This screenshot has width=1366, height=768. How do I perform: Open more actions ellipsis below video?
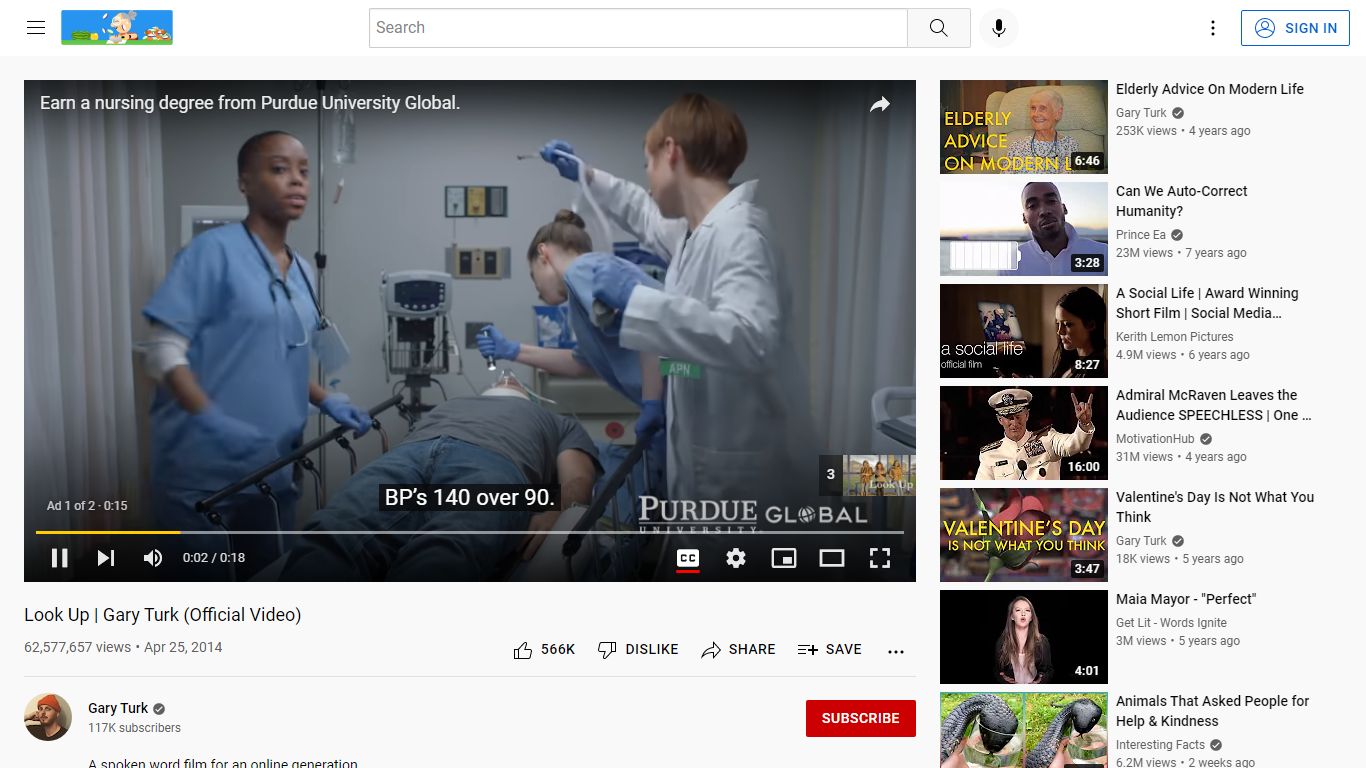click(896, 651)
